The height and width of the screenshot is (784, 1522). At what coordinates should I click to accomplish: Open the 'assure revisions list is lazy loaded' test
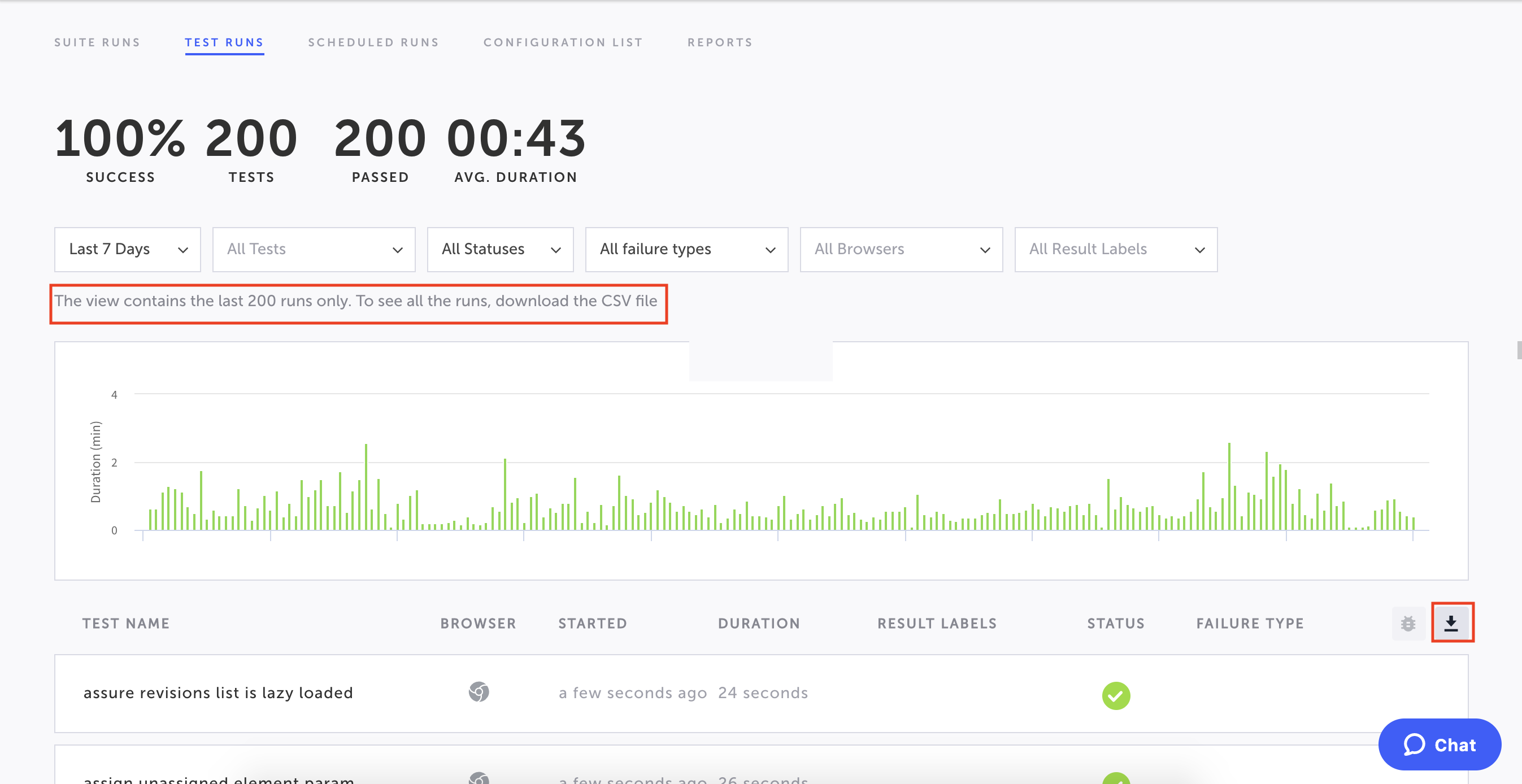coord(218,692)
